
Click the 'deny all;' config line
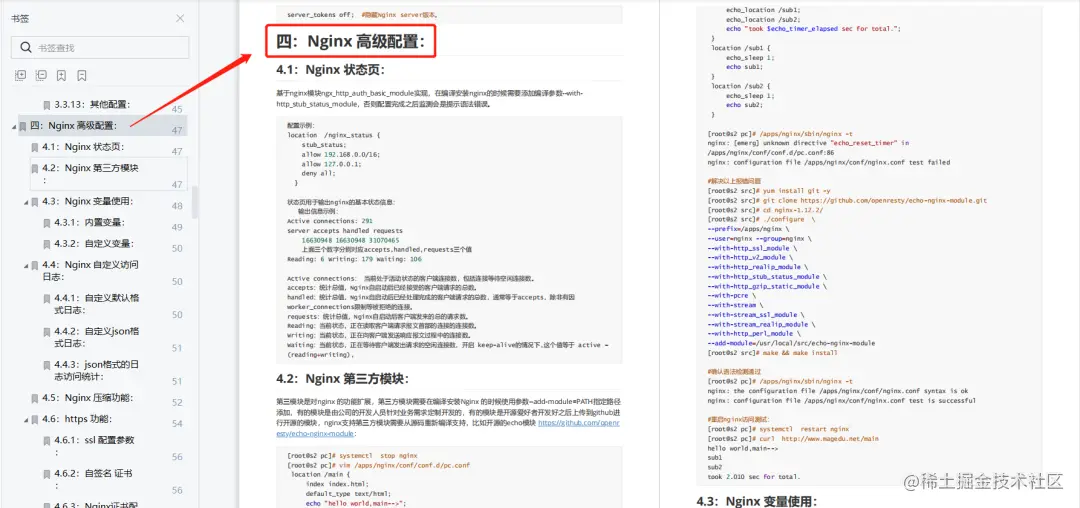coord(318,173)
